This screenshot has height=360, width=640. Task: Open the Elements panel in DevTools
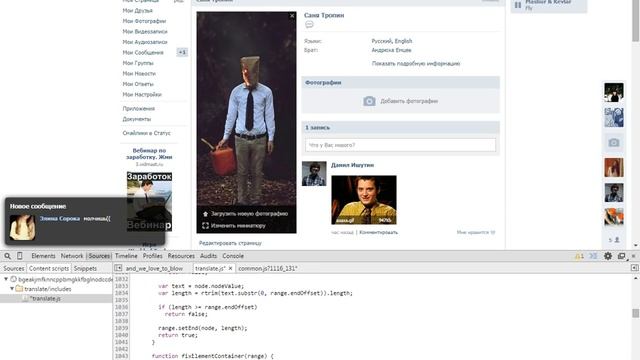43,256
